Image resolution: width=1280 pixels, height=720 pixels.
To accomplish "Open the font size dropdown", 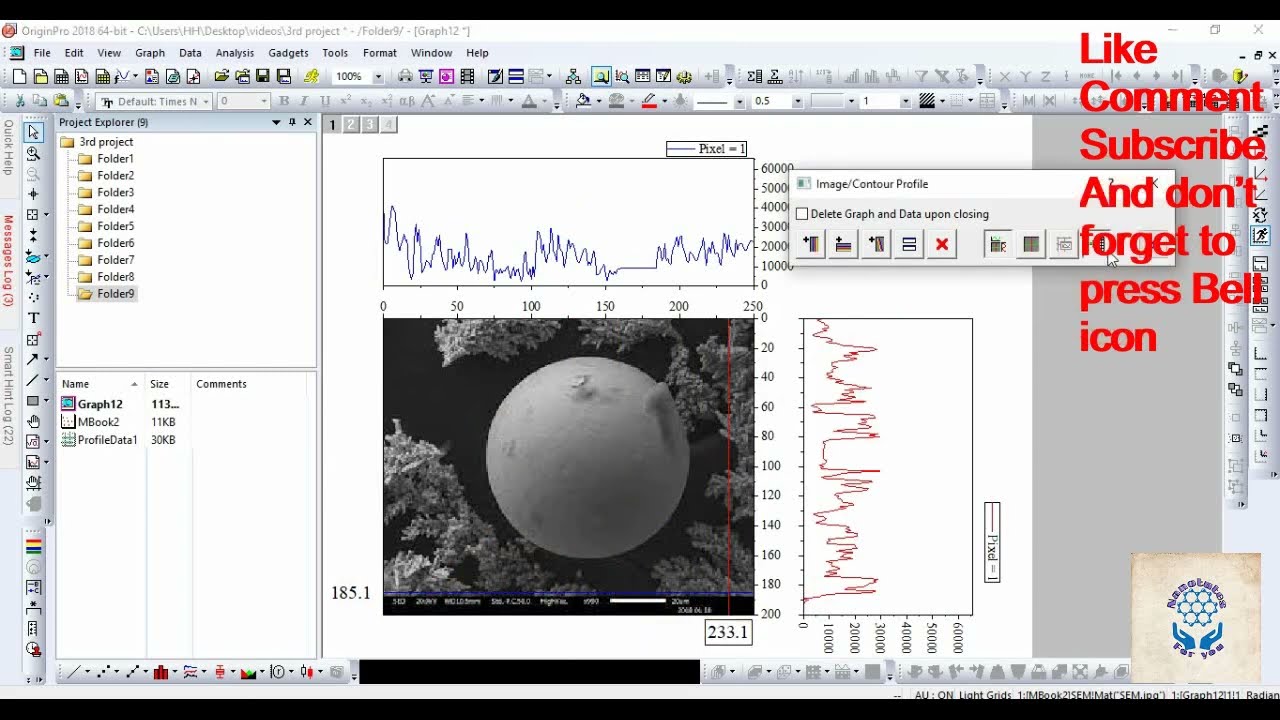I will point(264,101).
